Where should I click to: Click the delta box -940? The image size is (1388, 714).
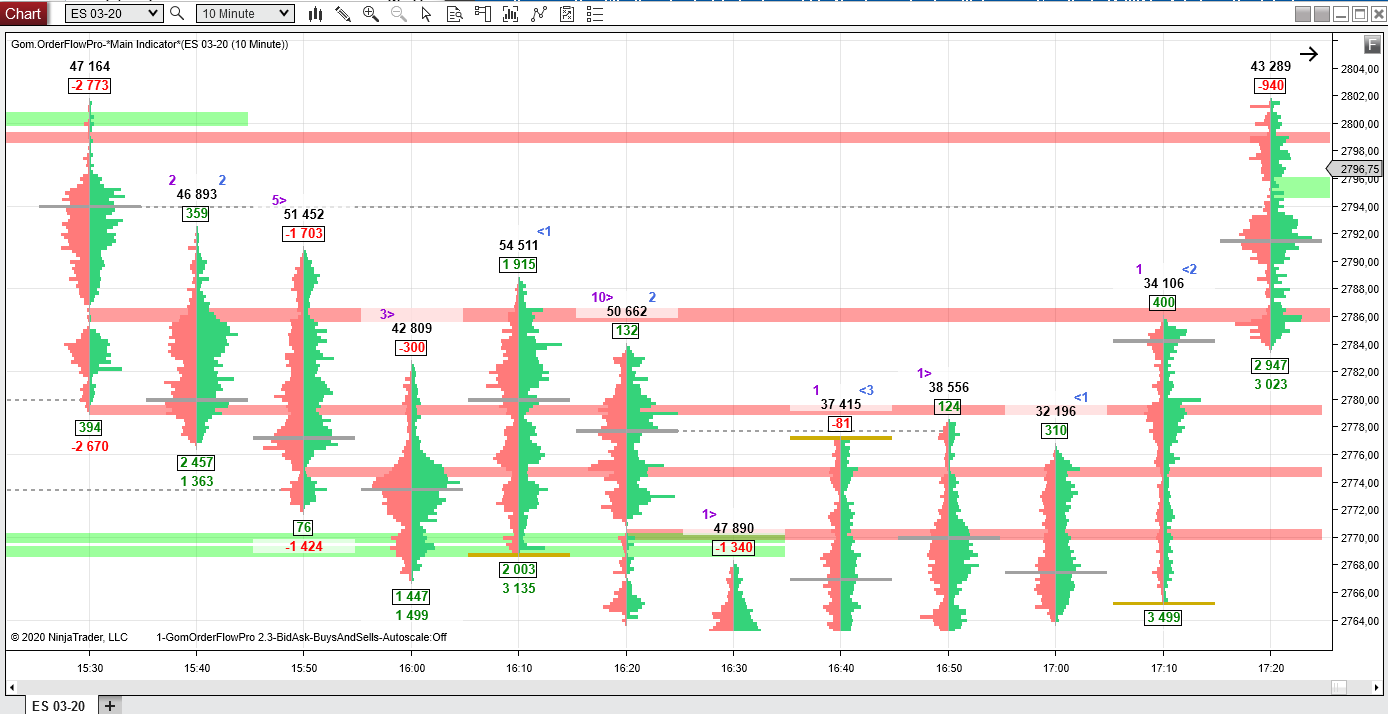(x=1271, y=85)
